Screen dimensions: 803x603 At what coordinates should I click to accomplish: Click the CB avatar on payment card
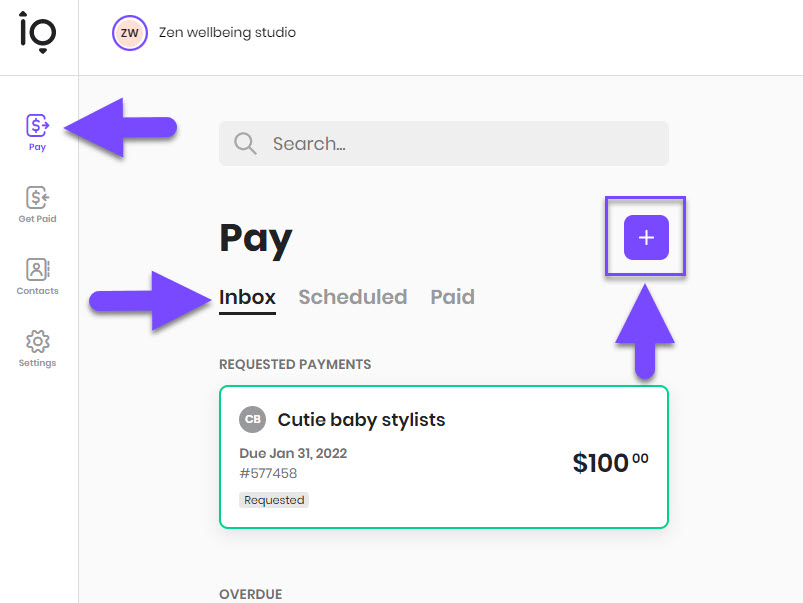[253, 419]
